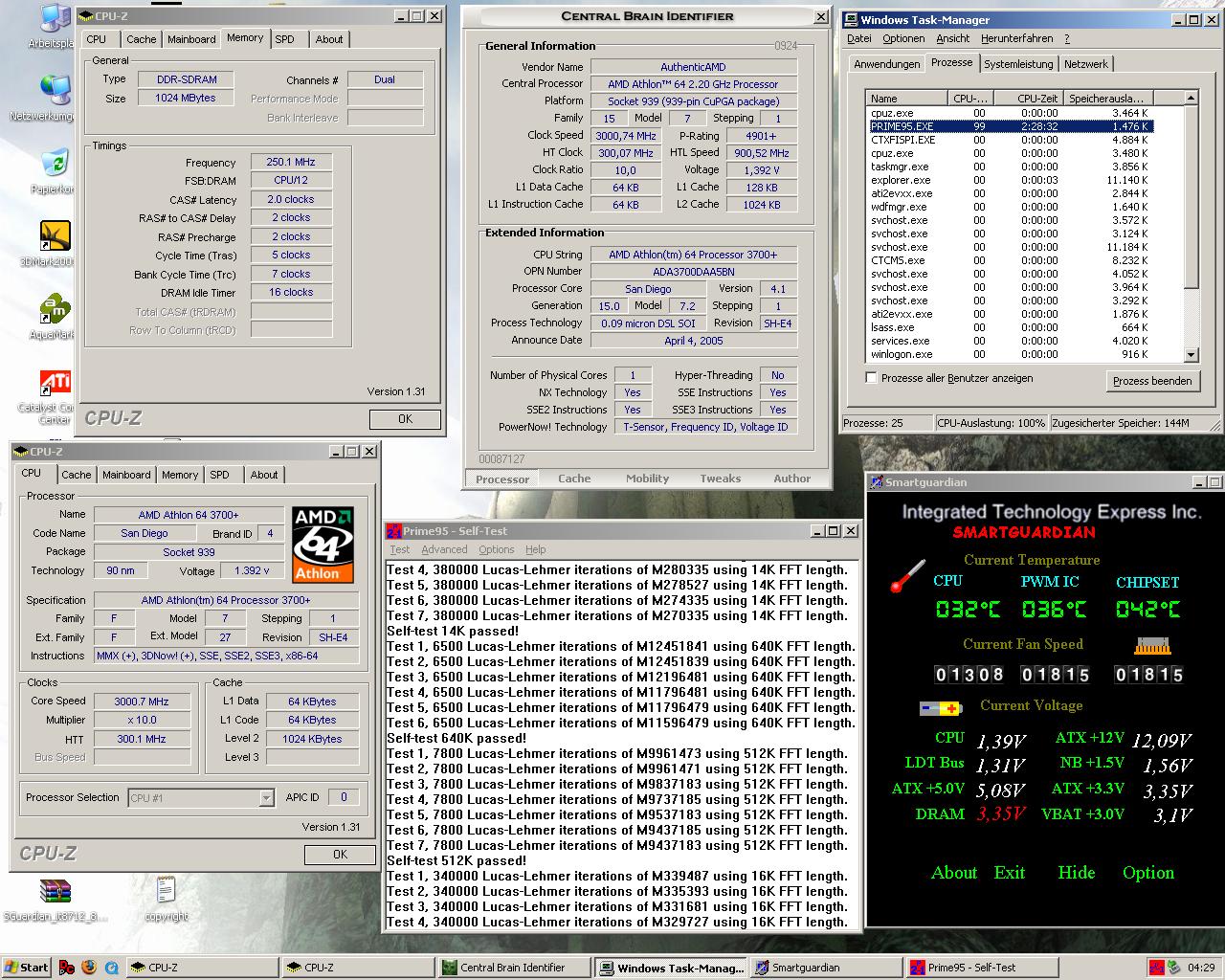1225x980 pixels.
Task: Click the About link in Smartguardian
Action: [x=954, y=873]
